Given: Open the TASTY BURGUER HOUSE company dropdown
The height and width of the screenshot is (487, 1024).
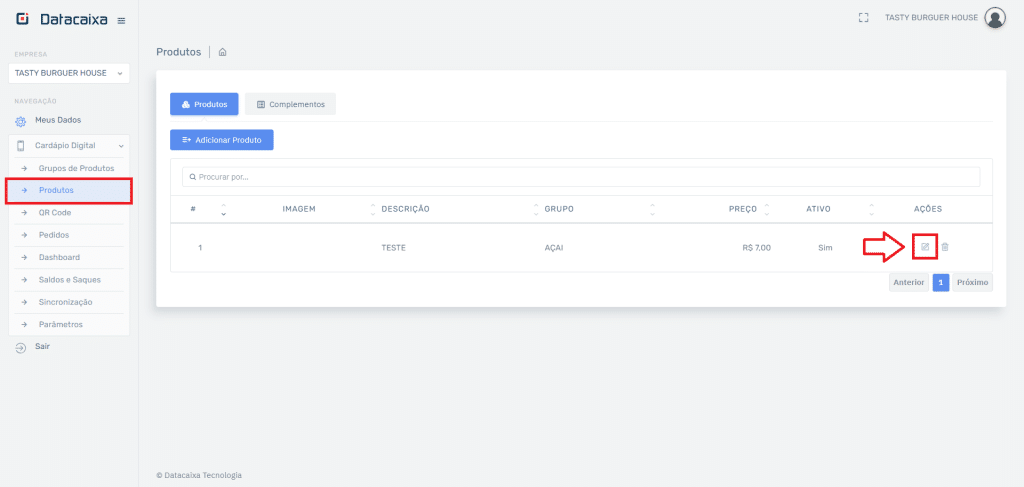Looking at the screenshot, I should click(68, 73).
